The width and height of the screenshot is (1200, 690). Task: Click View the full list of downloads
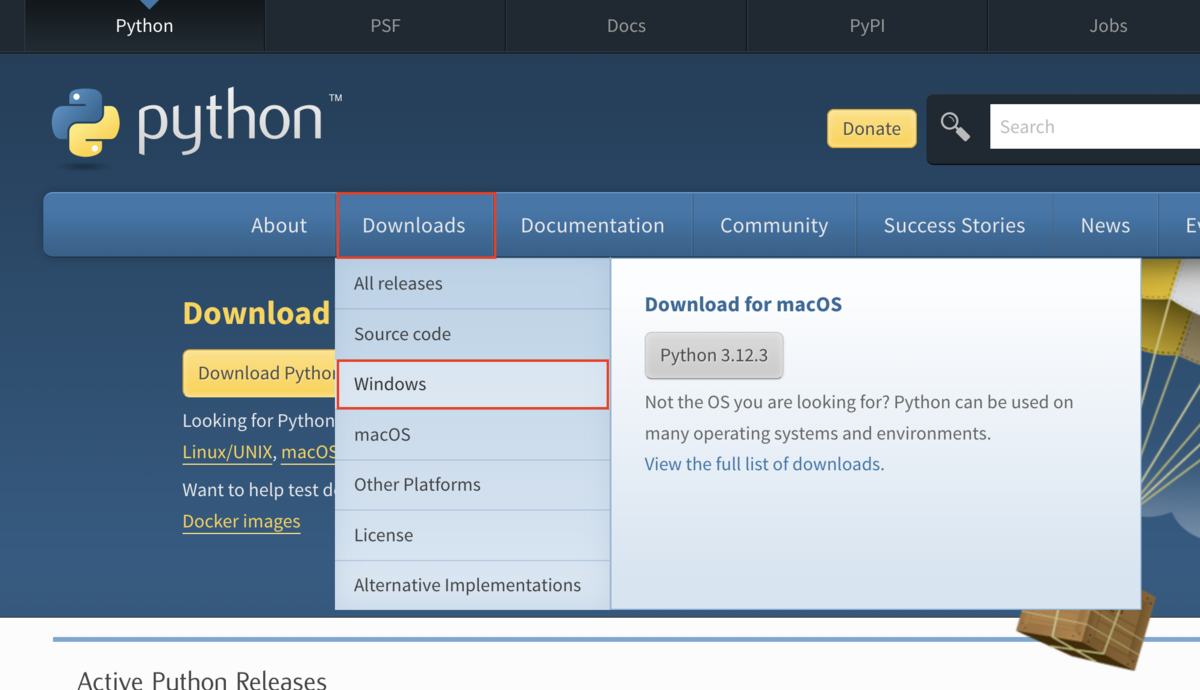[x=763, y=464]
